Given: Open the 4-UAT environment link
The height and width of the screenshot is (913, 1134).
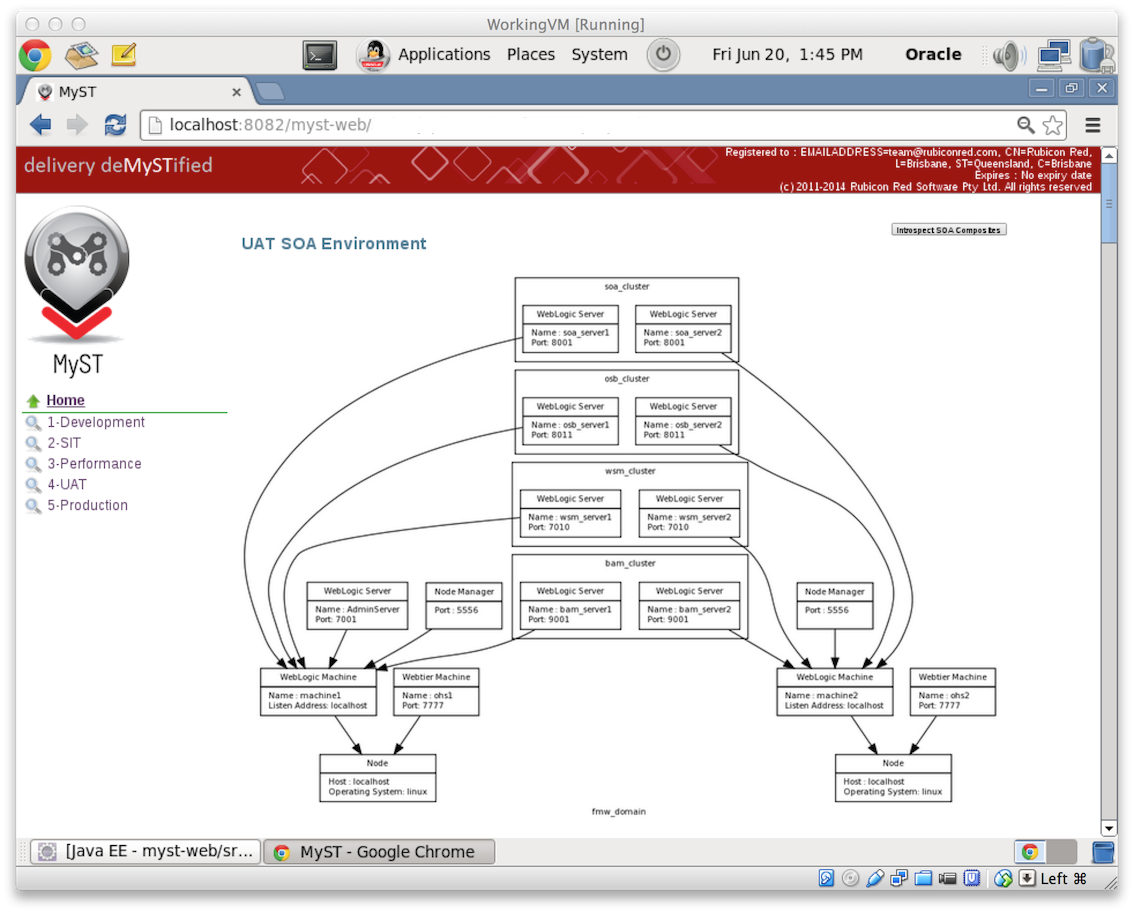Looking at the screenshot, I should 67,485.
